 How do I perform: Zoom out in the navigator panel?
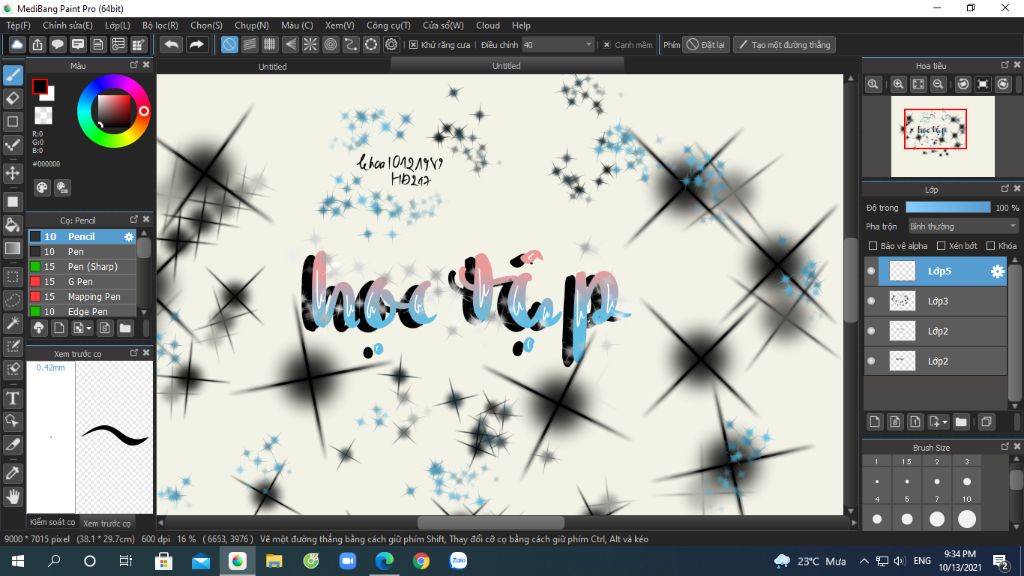click(938, 84)
